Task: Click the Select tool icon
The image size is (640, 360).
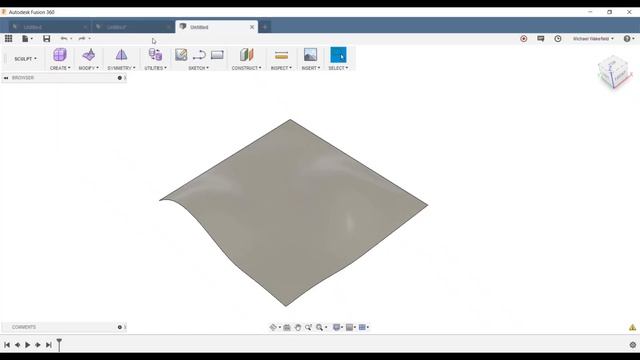Action: 338,55
